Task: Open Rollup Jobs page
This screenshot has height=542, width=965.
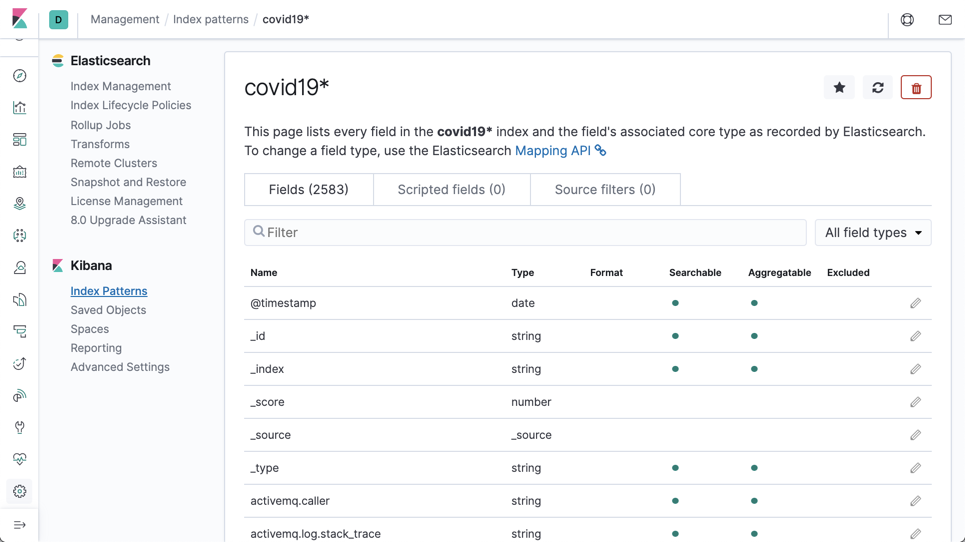Action: pos(100,125)
